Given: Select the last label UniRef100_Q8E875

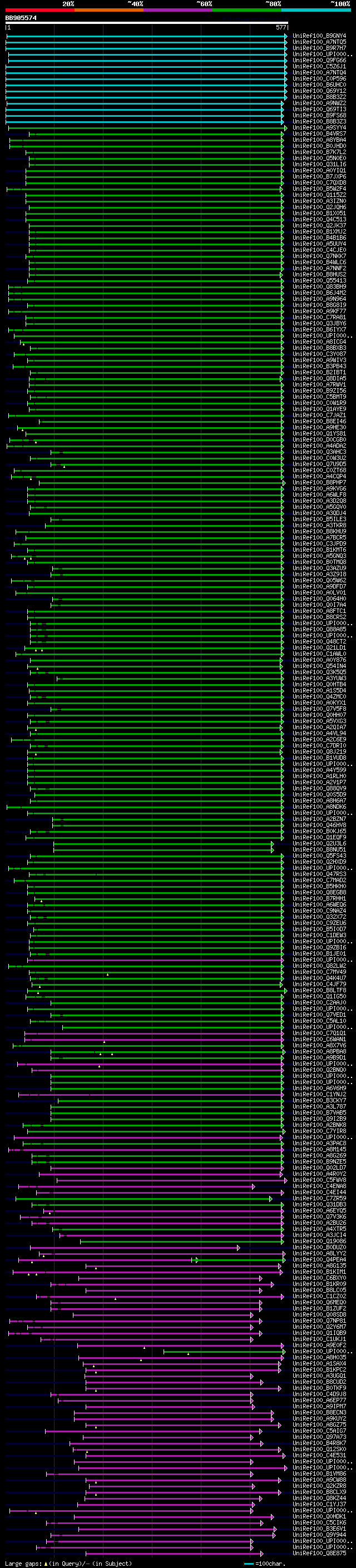Looking at the screenshot, I should (319, 1554).
